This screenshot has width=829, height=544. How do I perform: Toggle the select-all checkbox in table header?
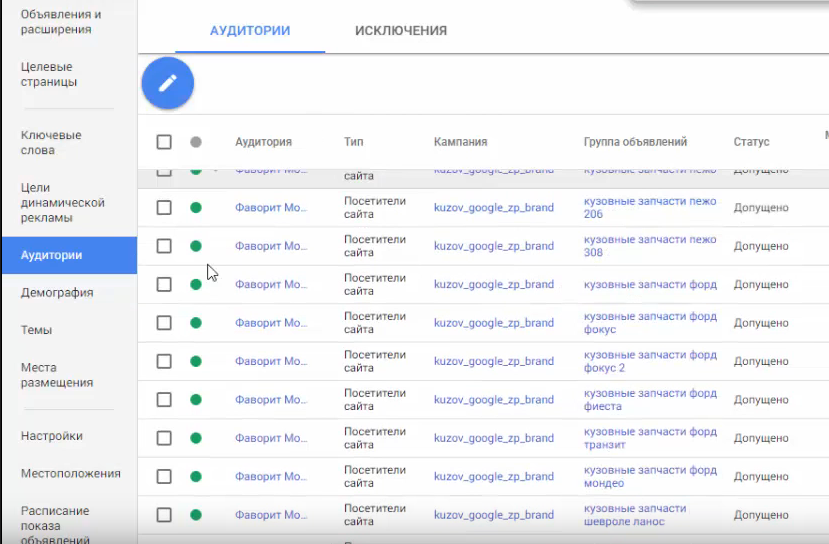tap(164, 142)
